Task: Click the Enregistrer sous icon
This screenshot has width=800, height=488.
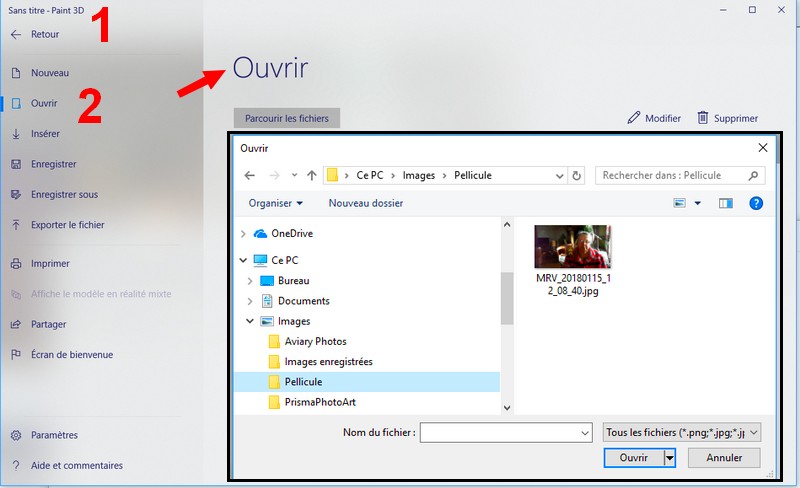Action: (x=16, y=194)
